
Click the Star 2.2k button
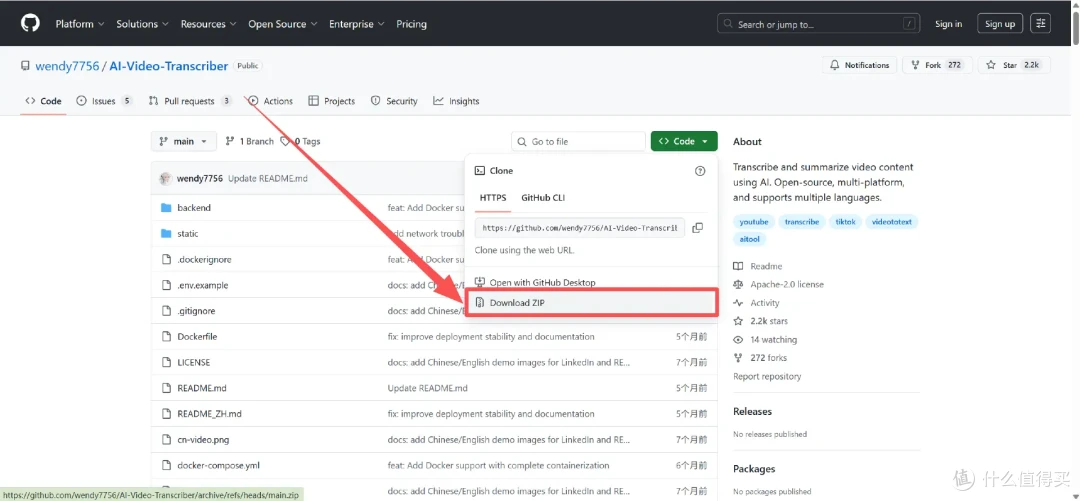click(x=1013, y=65)
